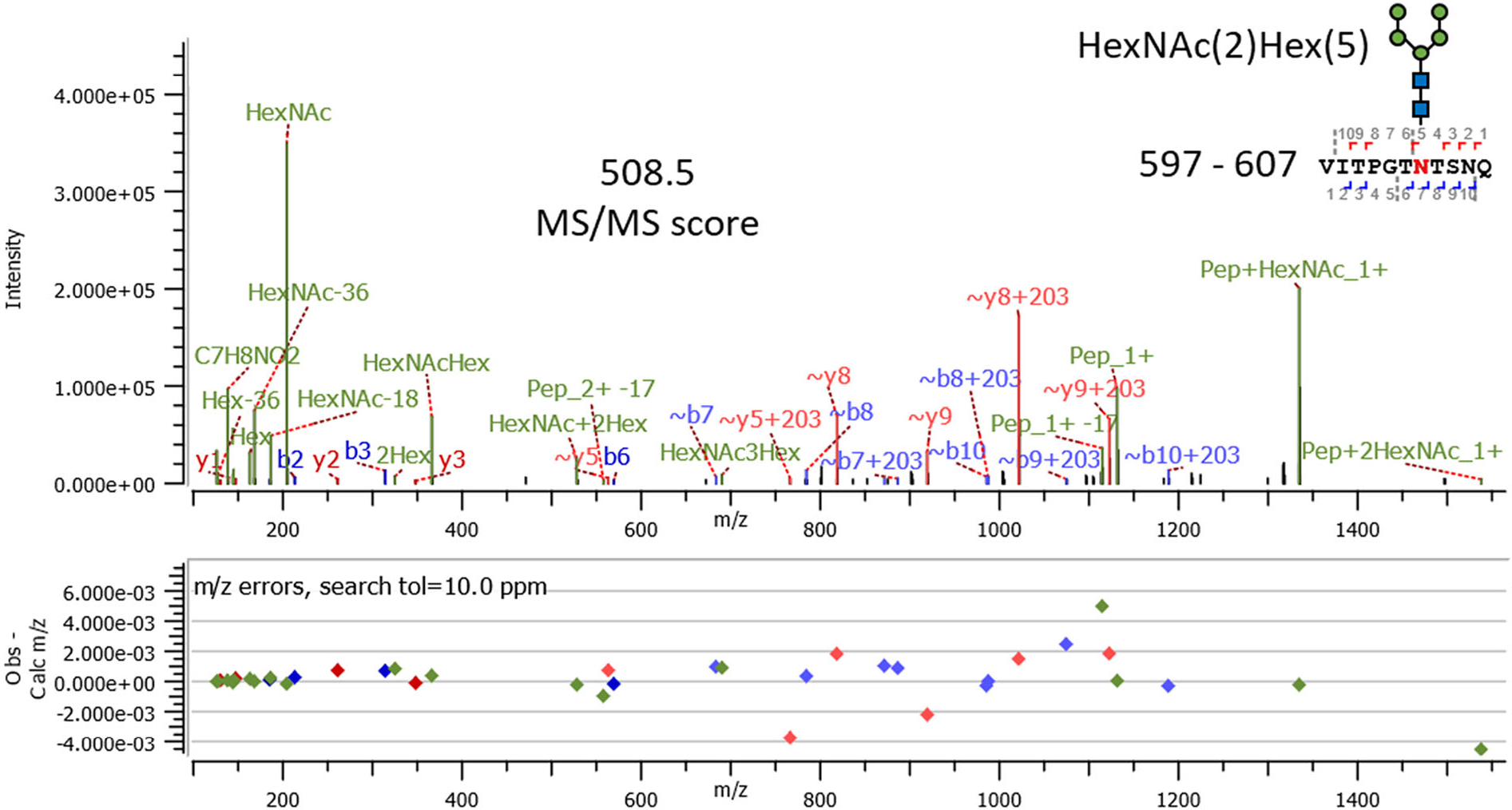Click the ~b10+203 fragment label
The height and width of the screenshot is (810, 1512).
tap(1181, 455)
